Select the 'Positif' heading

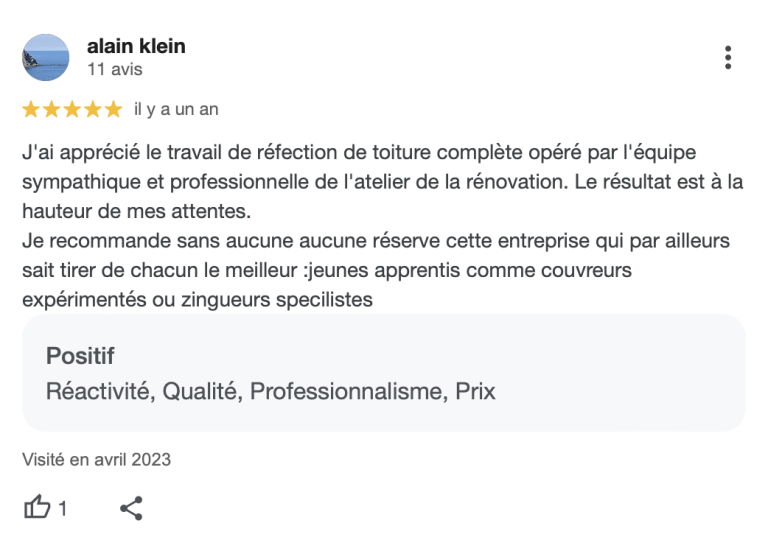coord(80,356)
